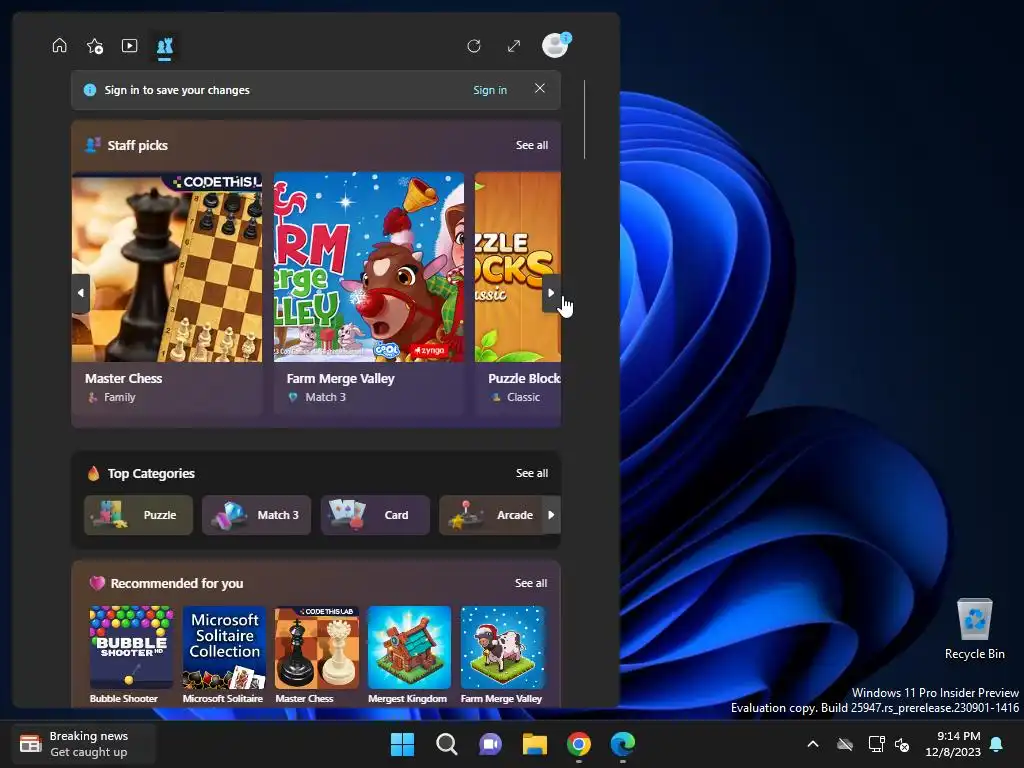
Task: Show hidden system tray icons
Action: [x=813, y=744]
